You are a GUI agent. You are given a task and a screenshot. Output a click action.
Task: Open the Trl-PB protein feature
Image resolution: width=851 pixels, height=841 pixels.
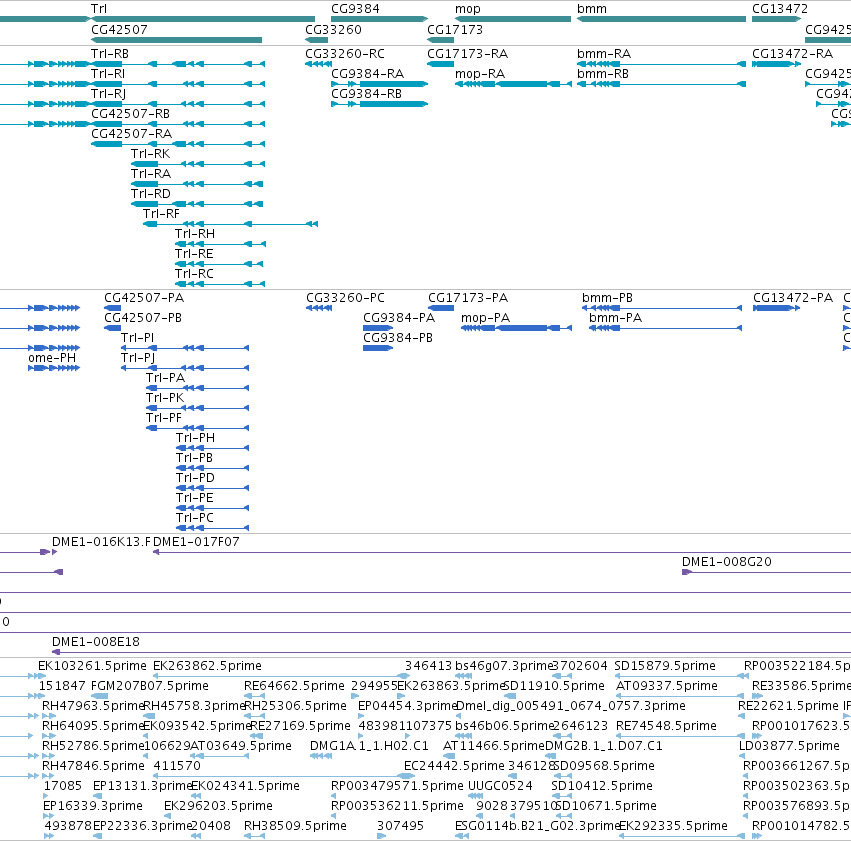coord(194,458)
